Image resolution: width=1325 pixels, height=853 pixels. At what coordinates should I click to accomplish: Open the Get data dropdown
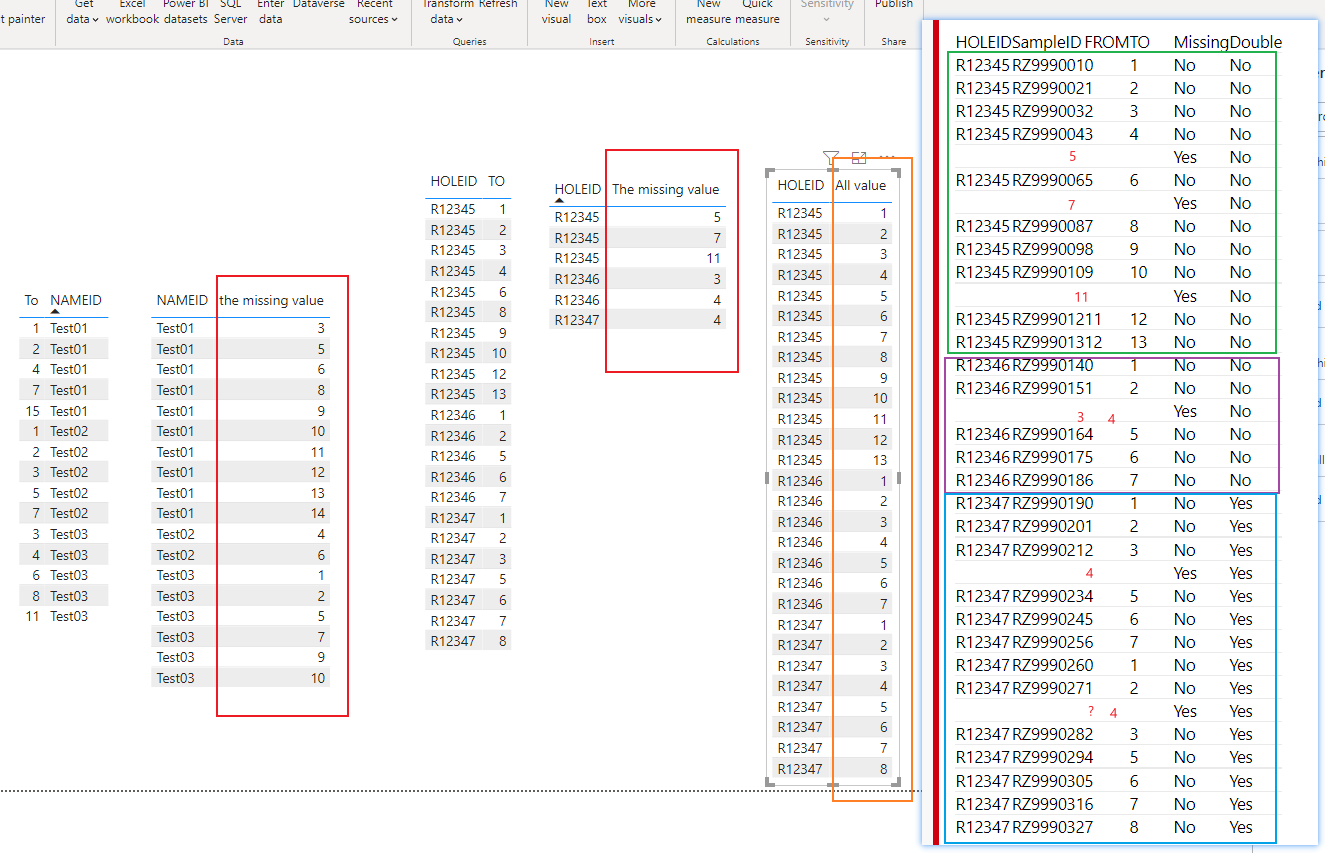[x=83, y=12]
